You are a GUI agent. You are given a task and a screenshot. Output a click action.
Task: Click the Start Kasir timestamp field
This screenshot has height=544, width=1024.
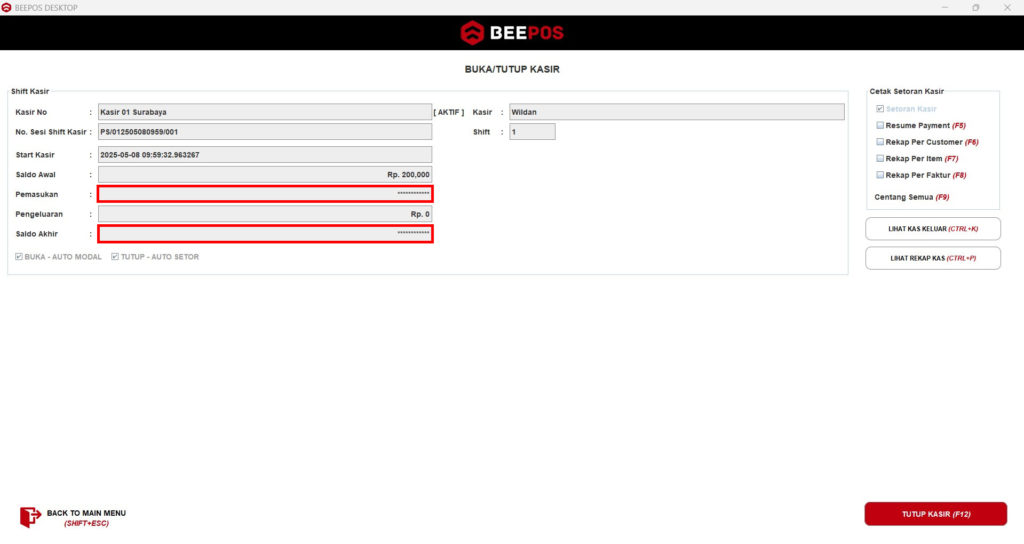coord(264,155)
